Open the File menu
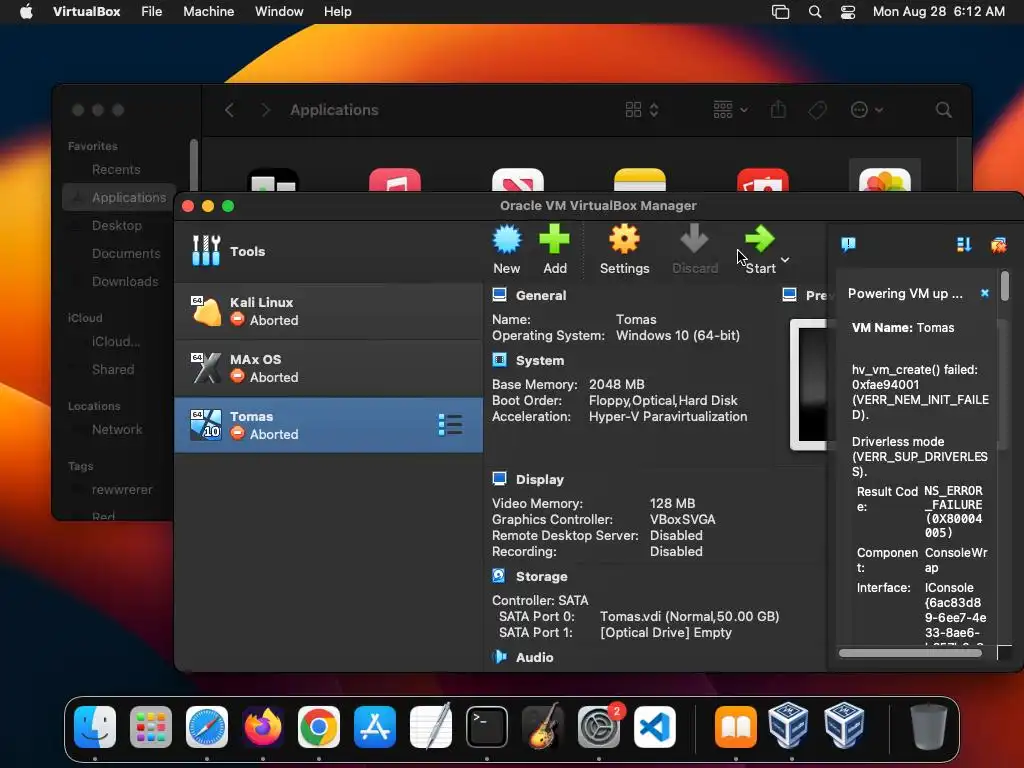Screen dimensions: 1024x768 [152, 12]
